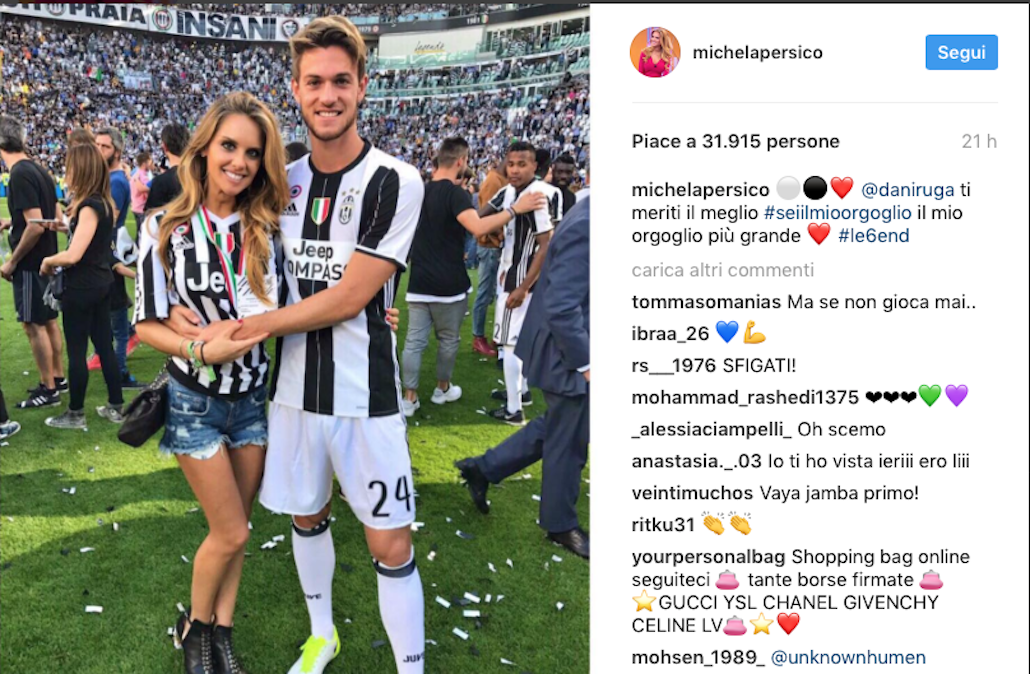Viewport: 1030px width, 674px height.
Task: Open commenter mohammad_rashedi1375 profile
Action: pos(745,397)
